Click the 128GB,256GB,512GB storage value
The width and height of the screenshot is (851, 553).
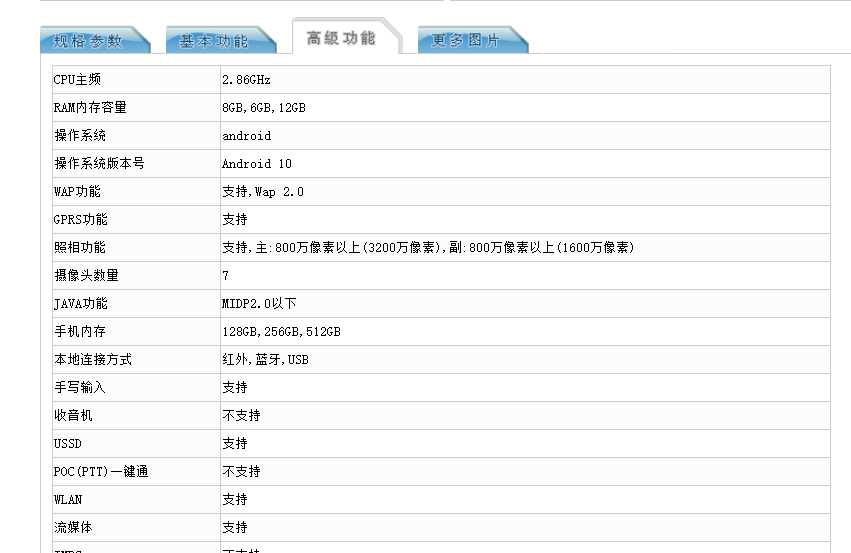[x=281, y=332]
